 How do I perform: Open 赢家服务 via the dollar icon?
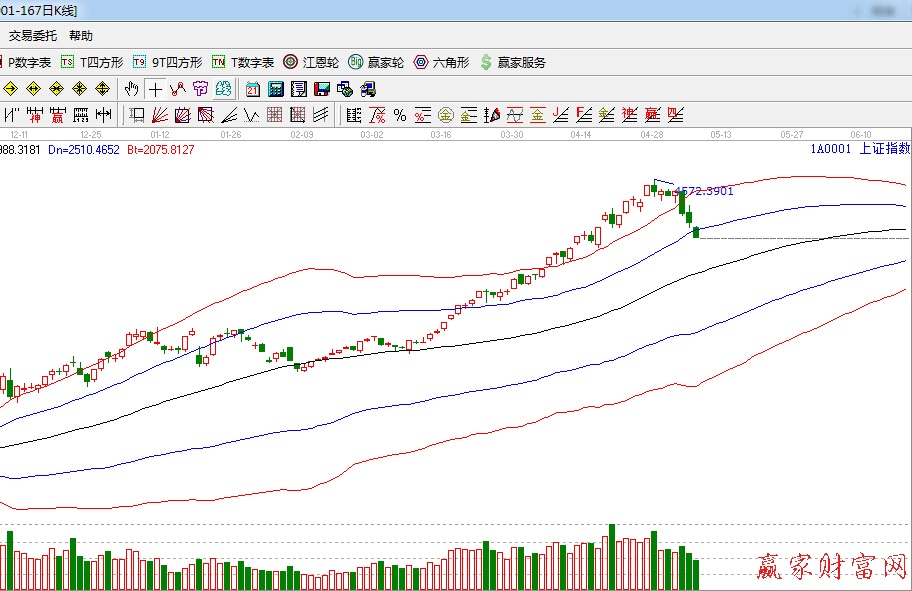[513, 62]
